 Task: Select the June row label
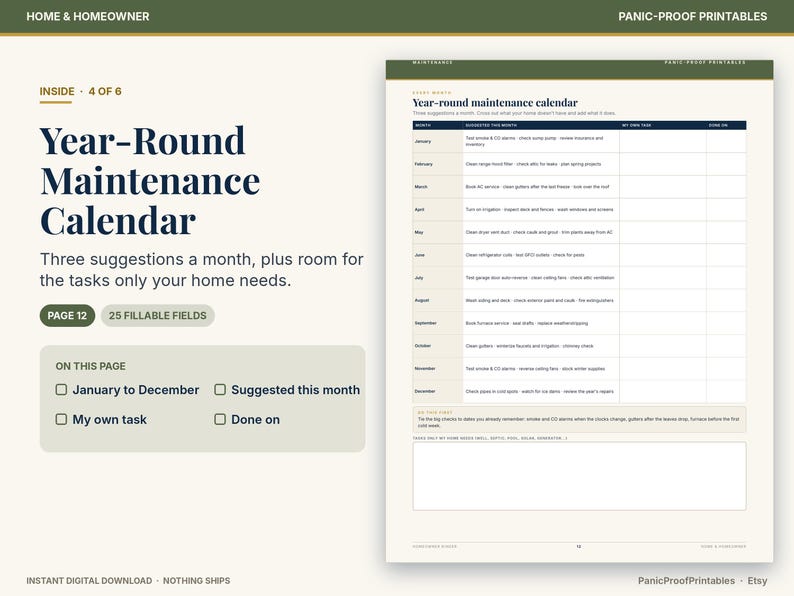pos(420,255)
